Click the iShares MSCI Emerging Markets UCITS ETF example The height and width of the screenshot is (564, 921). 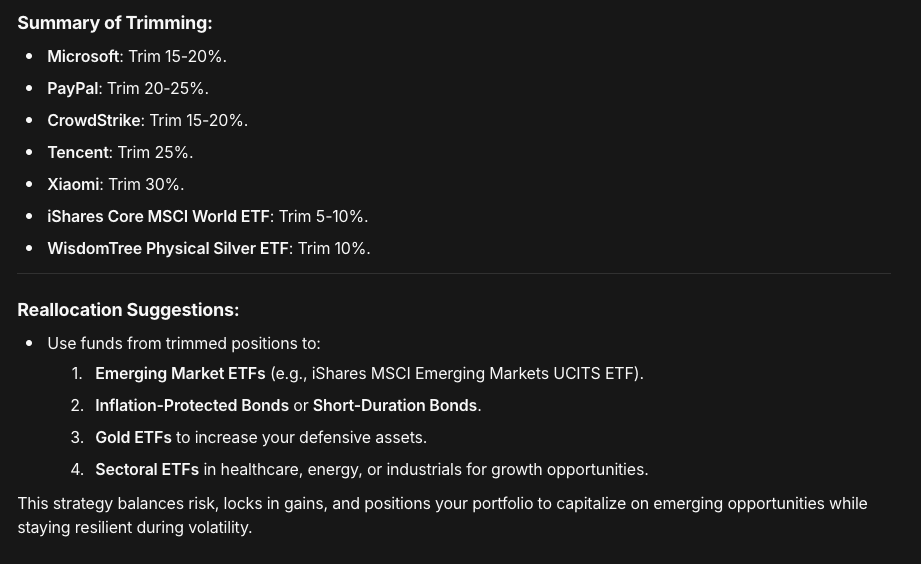tap(472, 374)
